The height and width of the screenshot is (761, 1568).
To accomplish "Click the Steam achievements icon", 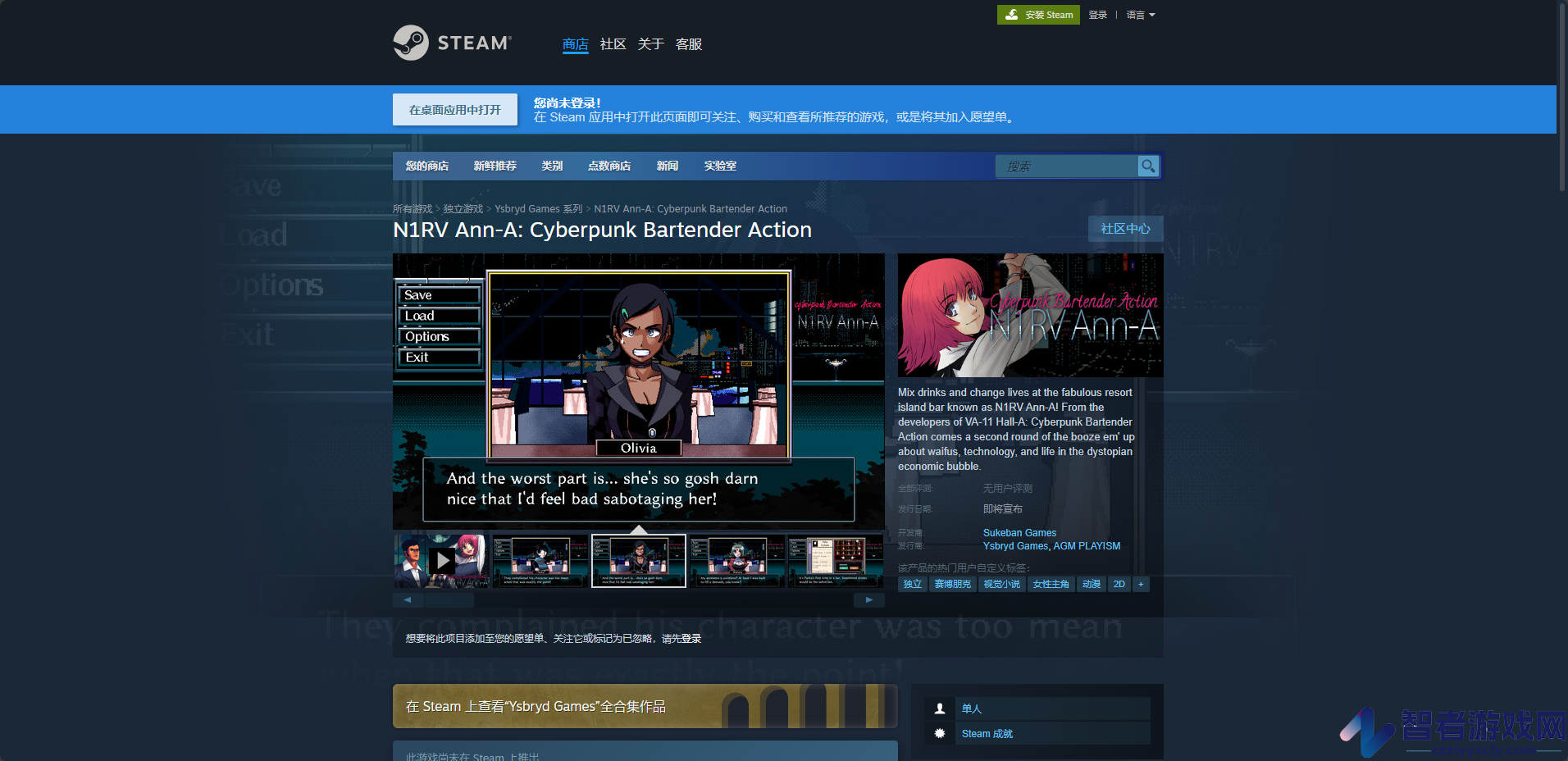I will pos(940,733).
